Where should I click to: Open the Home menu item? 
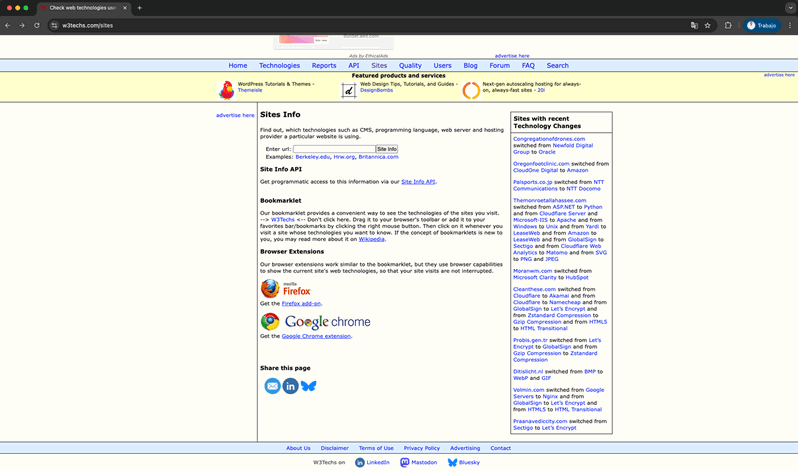tap(238, 66)
